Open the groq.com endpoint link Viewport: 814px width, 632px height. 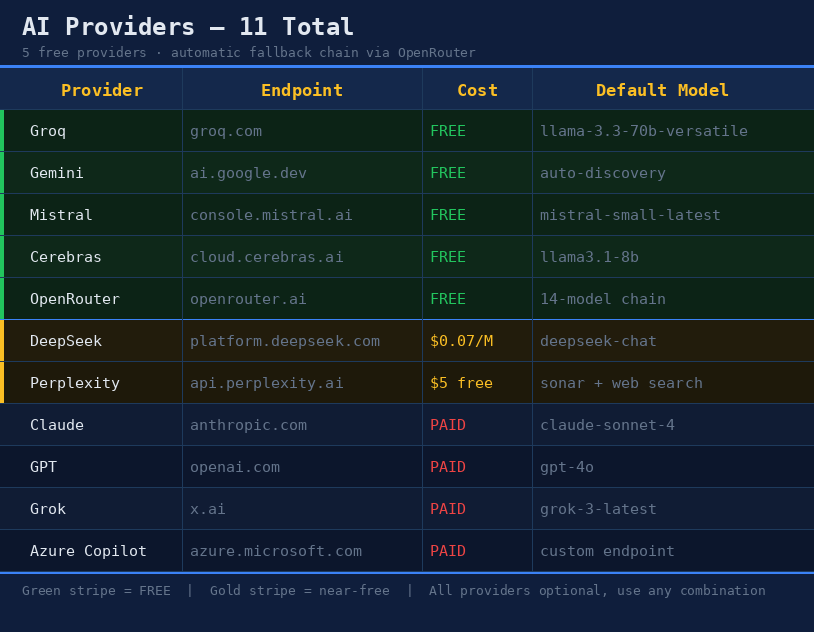click(x=226, y=130)
